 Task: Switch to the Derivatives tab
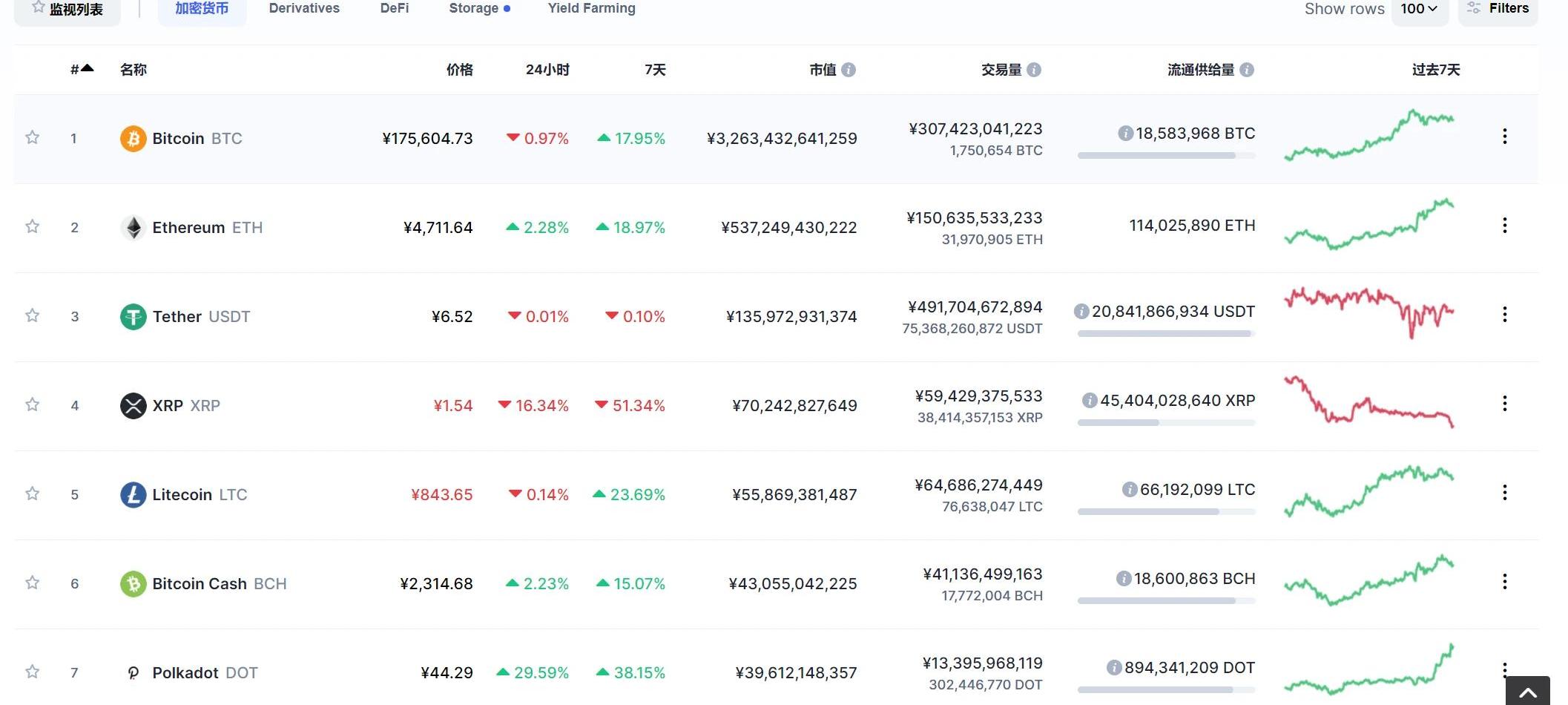[x=304, y=8]
